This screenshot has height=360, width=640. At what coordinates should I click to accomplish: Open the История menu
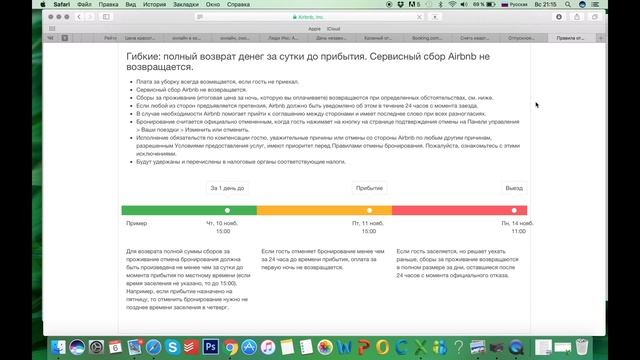154,4
